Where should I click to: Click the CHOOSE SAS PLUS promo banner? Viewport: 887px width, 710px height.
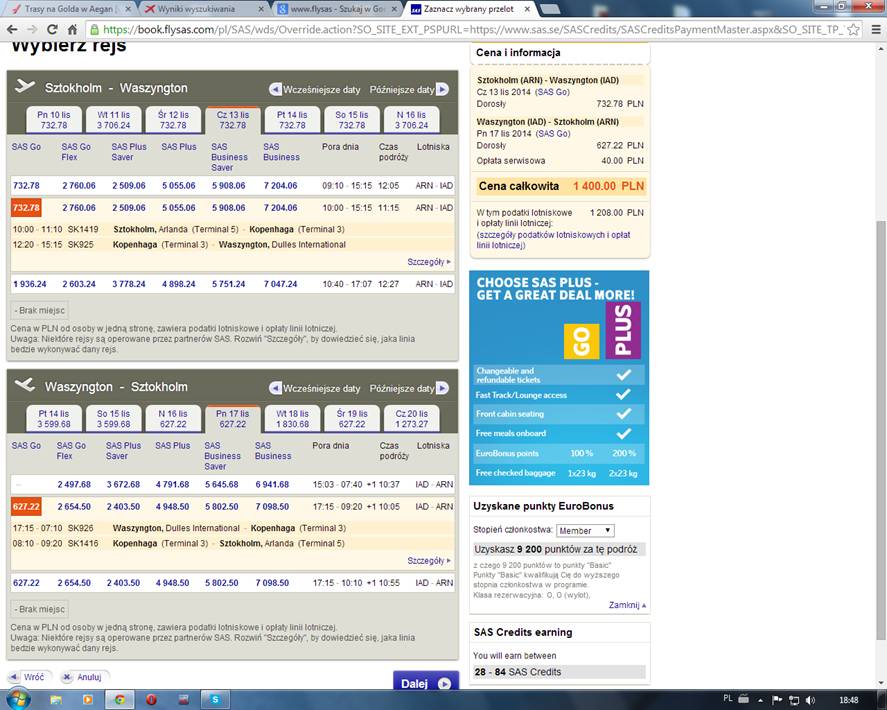559,378
